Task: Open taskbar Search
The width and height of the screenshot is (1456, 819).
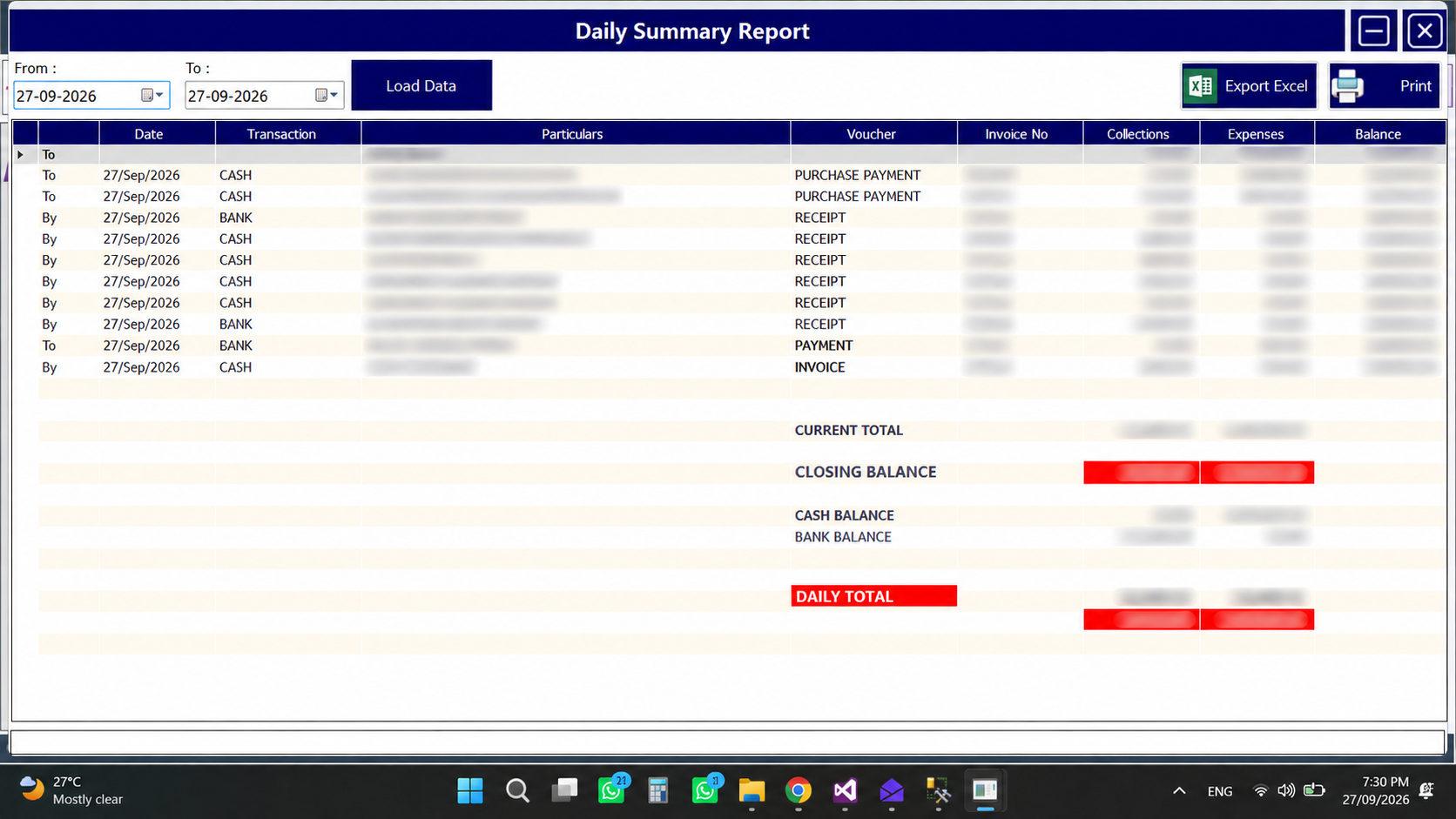Action: click(x=517, y=790)
